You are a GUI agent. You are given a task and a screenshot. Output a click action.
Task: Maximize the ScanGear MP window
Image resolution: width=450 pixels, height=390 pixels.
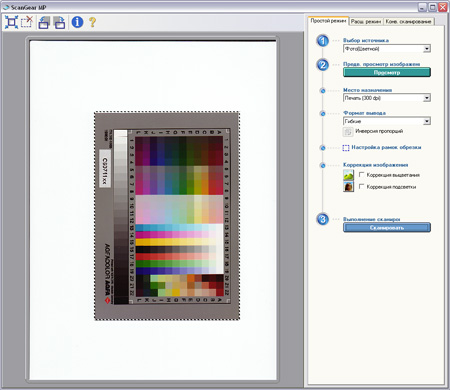(433, 7)
